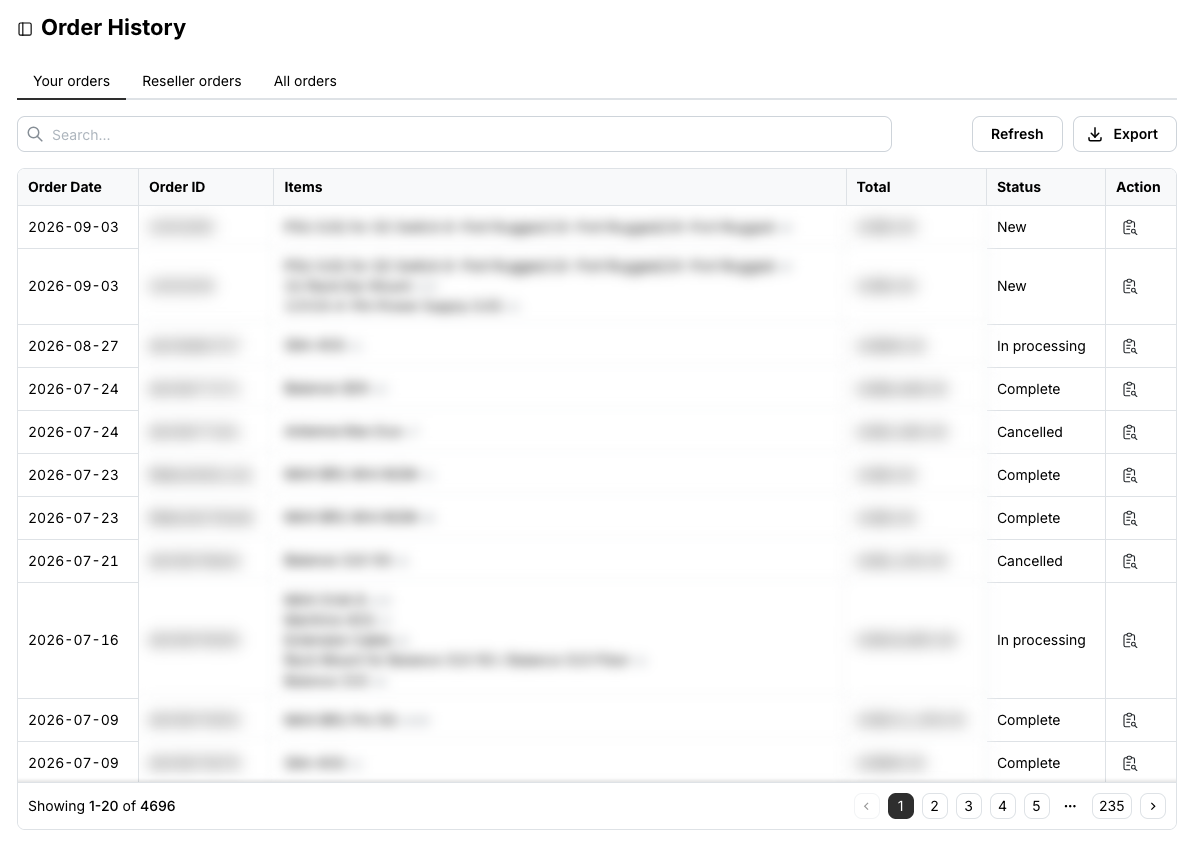Go to the previous page arrow
This screenshot has width=1194, height=842.
(x=867, y=806)
